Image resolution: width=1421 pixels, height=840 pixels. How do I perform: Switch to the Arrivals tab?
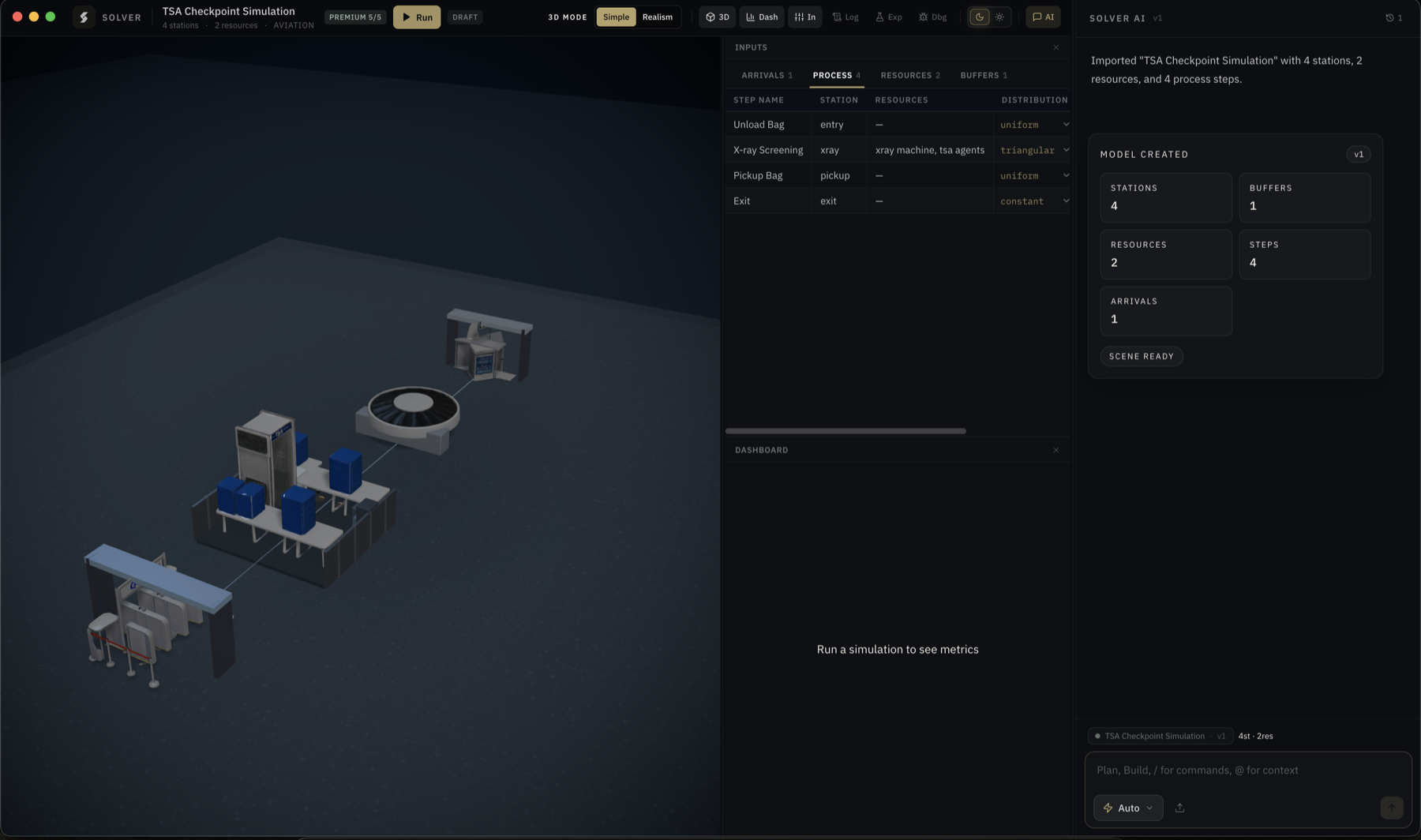point(767,75)
